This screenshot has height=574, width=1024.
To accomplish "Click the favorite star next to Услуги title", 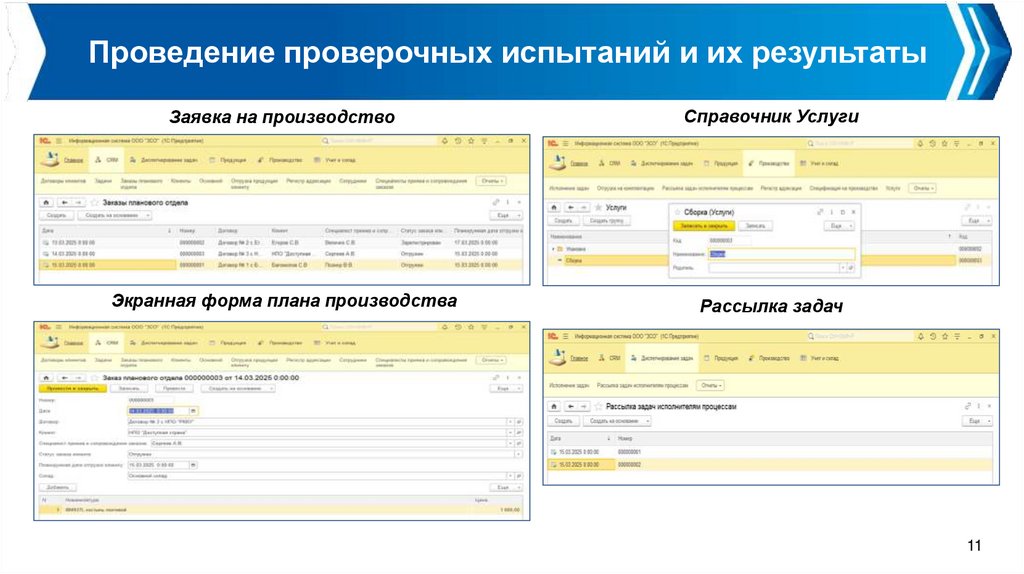I will click(598, 208).
